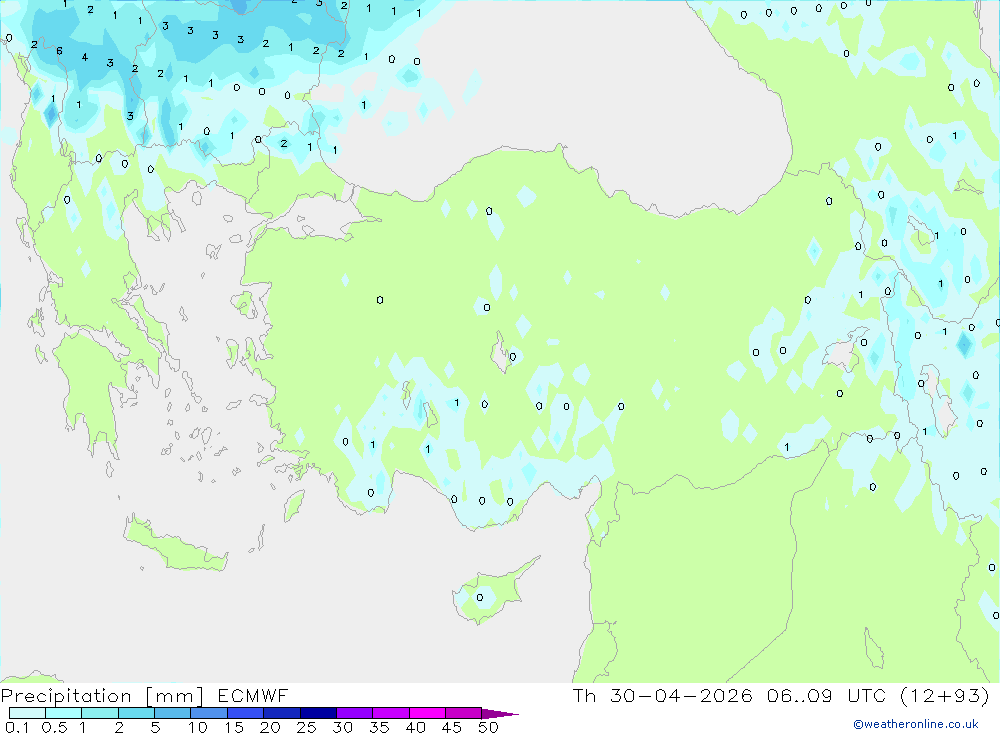Click the legend label '0.1'
The width and height of the screenshot is (1000, 733).
16,727
